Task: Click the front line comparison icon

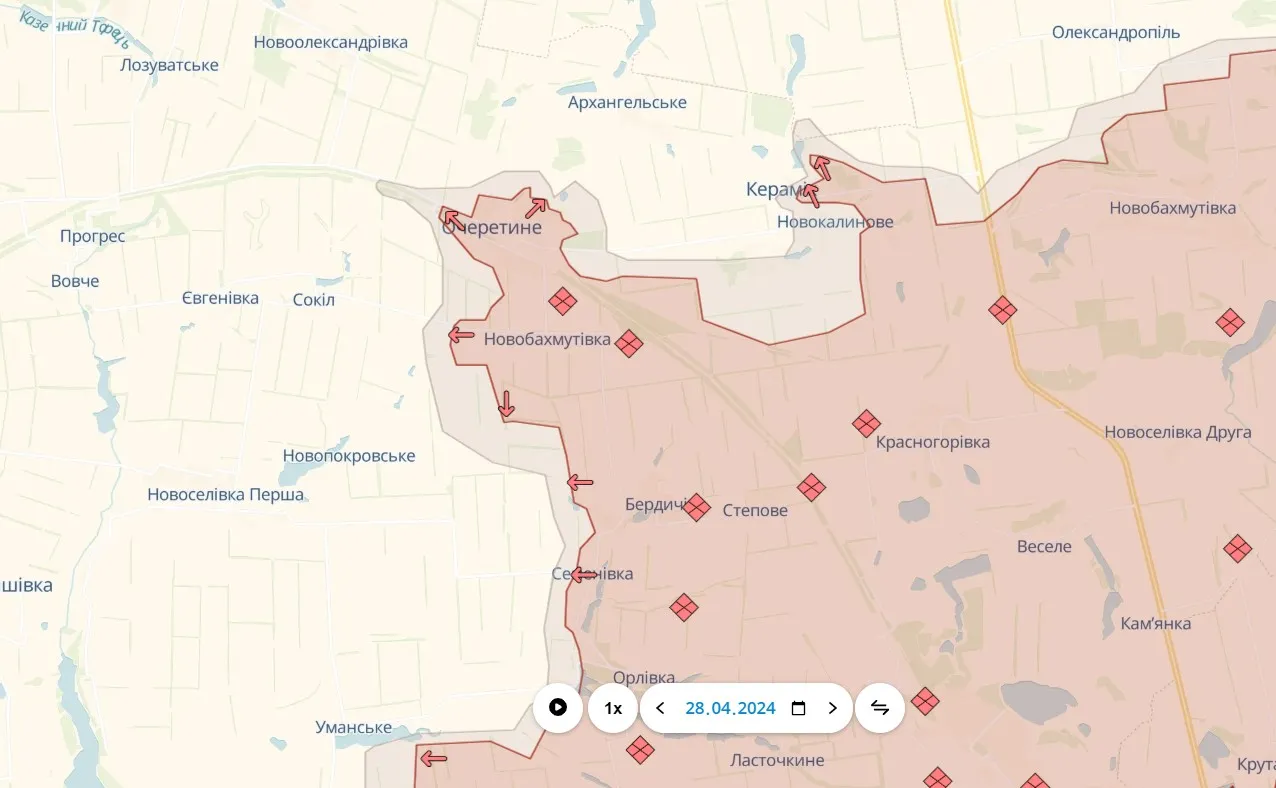Action: pyautogui.click(x=879, y=707)
